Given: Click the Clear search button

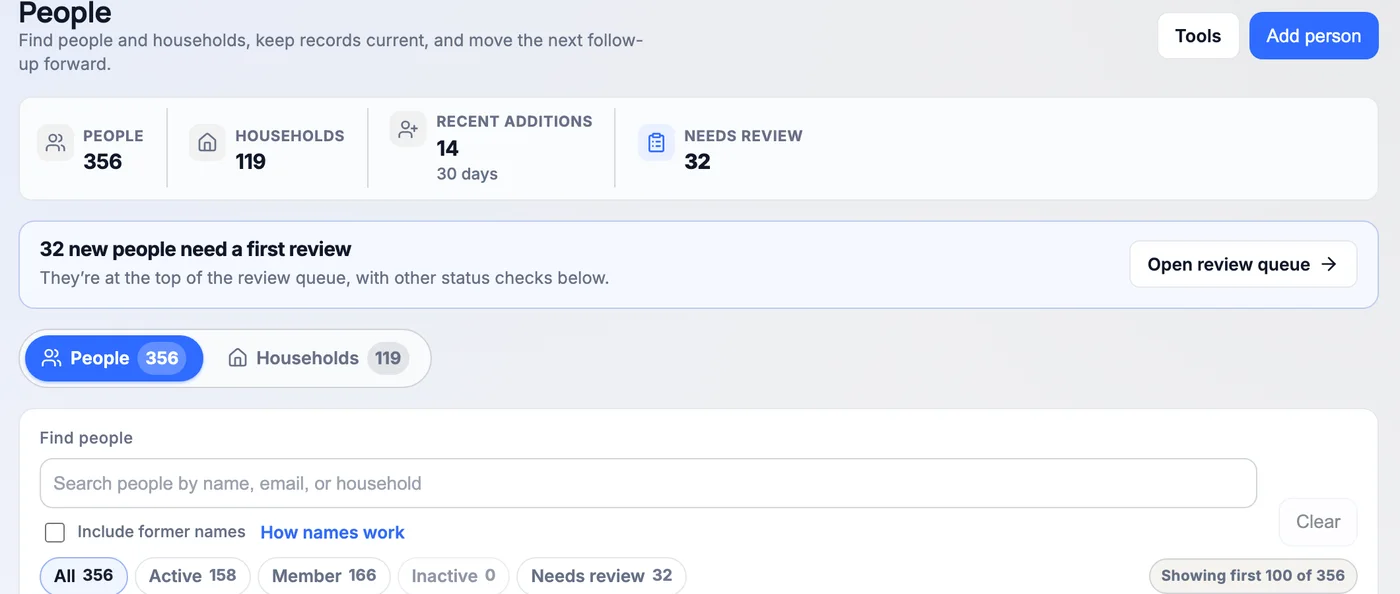Looking at the screenshot, I should point(1318,522).
